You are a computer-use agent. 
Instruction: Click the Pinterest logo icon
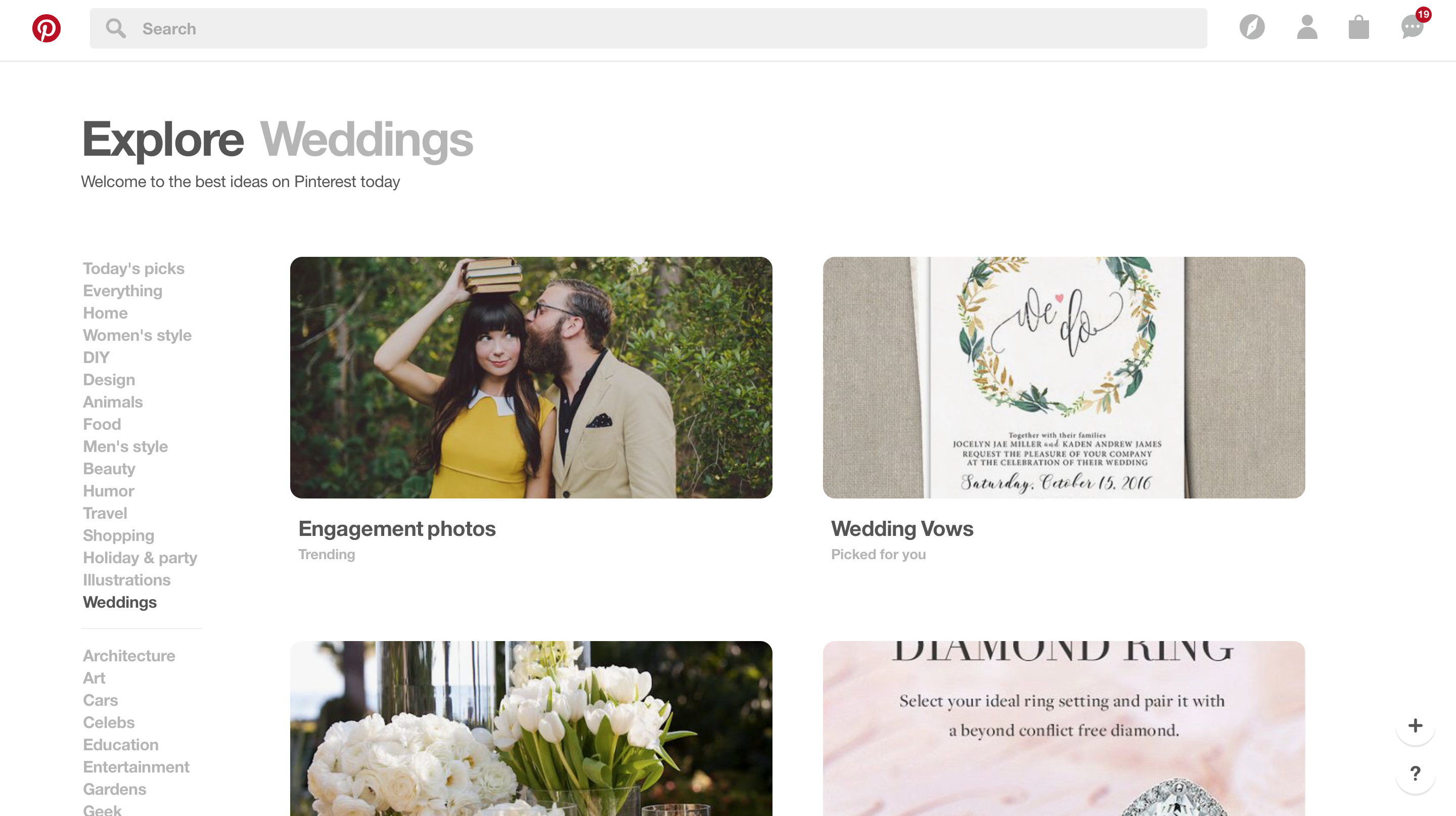(x=47, y=28)
